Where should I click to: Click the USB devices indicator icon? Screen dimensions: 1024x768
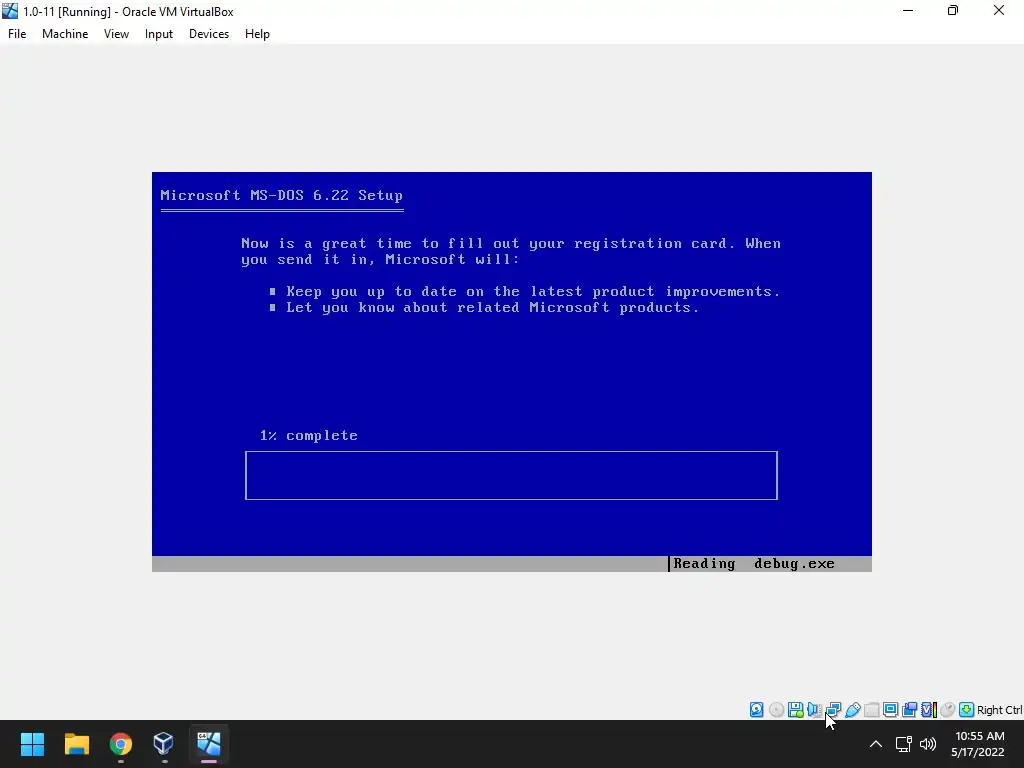click(852, 710)
